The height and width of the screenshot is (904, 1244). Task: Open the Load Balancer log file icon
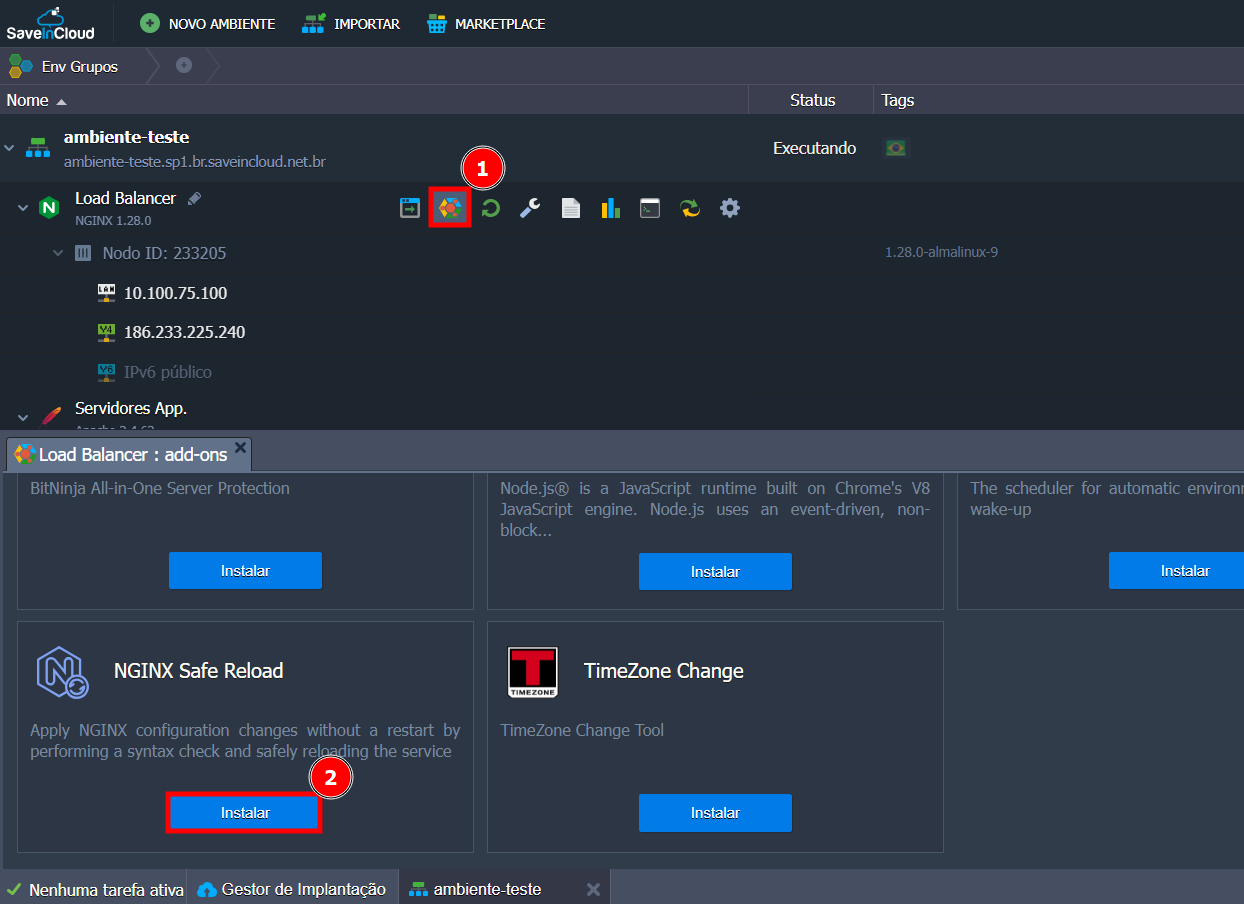click(x=570, y=208)
